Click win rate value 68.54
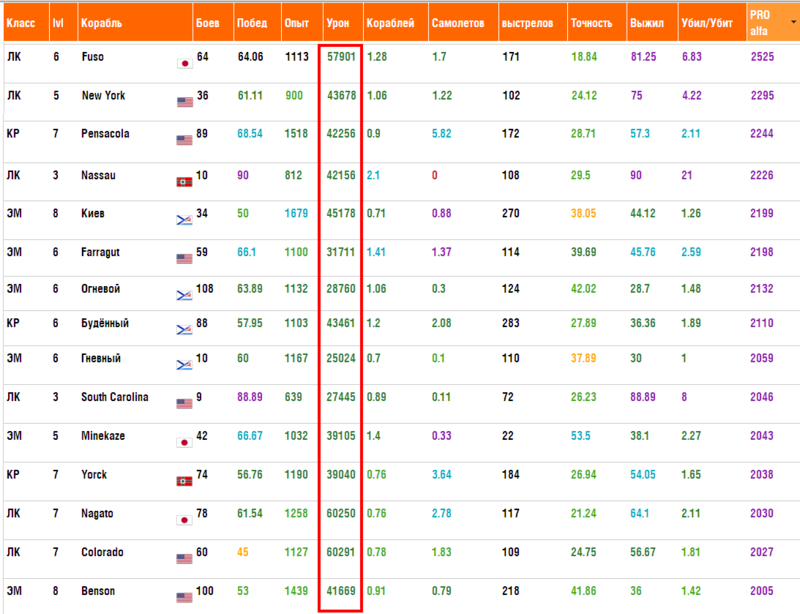This screenshot has height=614, width=800. (x=250, y=134)
